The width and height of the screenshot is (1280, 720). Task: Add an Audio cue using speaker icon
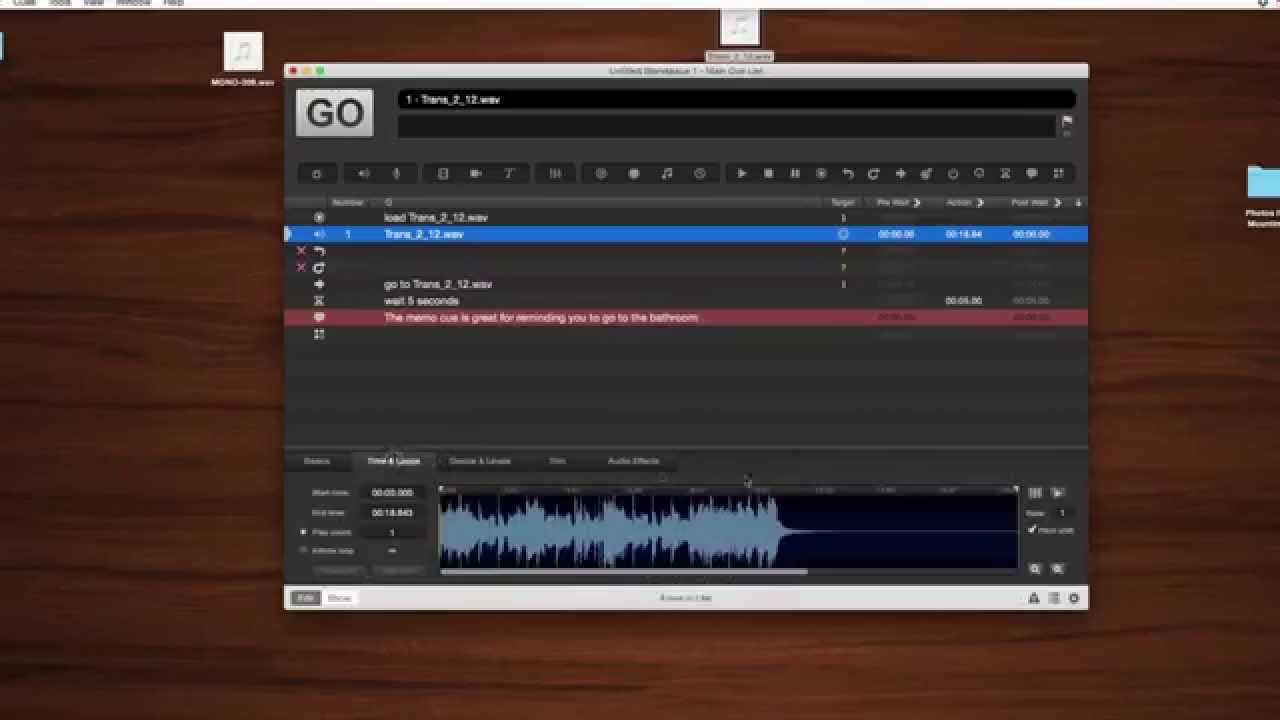[x=363, y=174]
